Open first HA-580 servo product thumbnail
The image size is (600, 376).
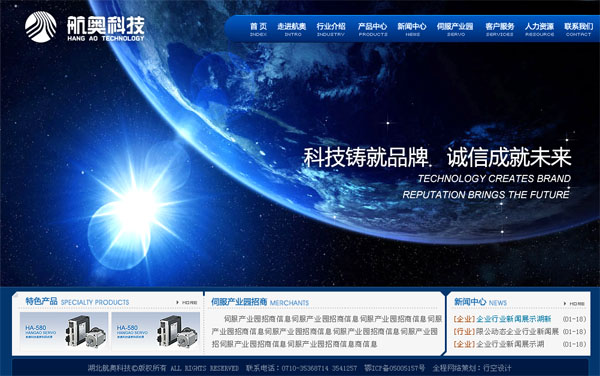[64, 331]
